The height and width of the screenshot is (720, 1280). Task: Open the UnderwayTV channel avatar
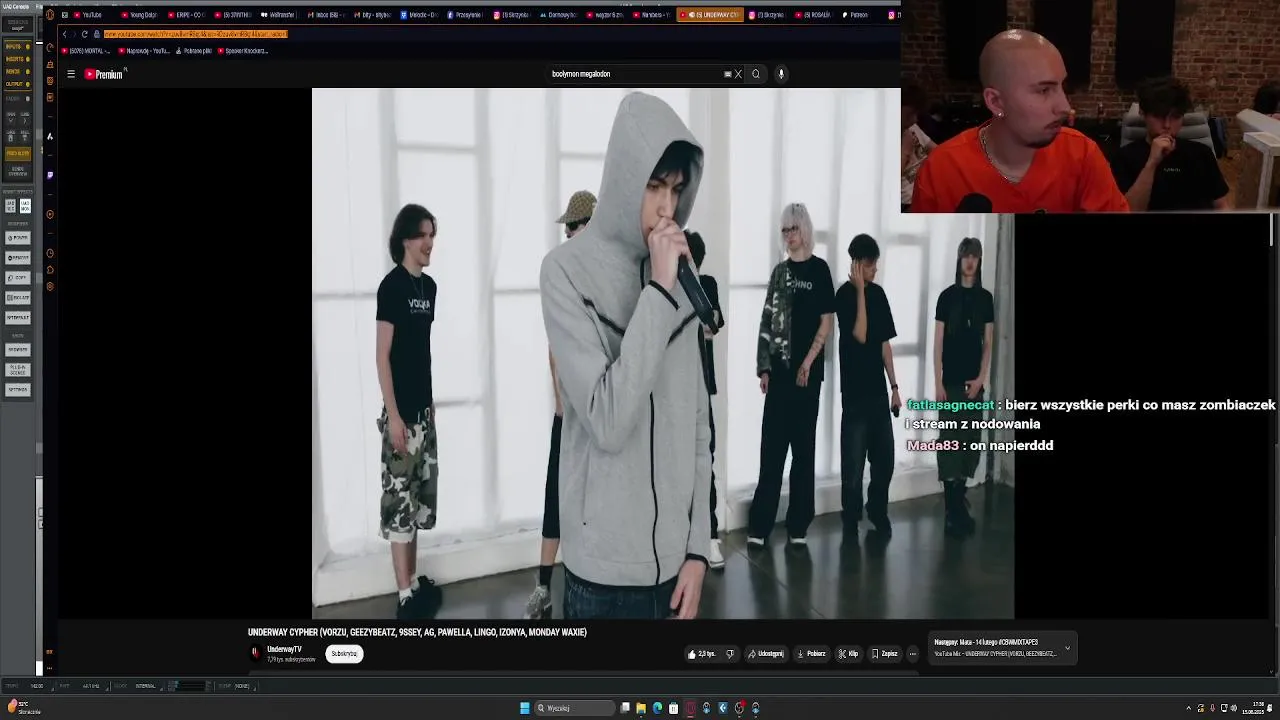pyautogui.click(x=255, y=653)
